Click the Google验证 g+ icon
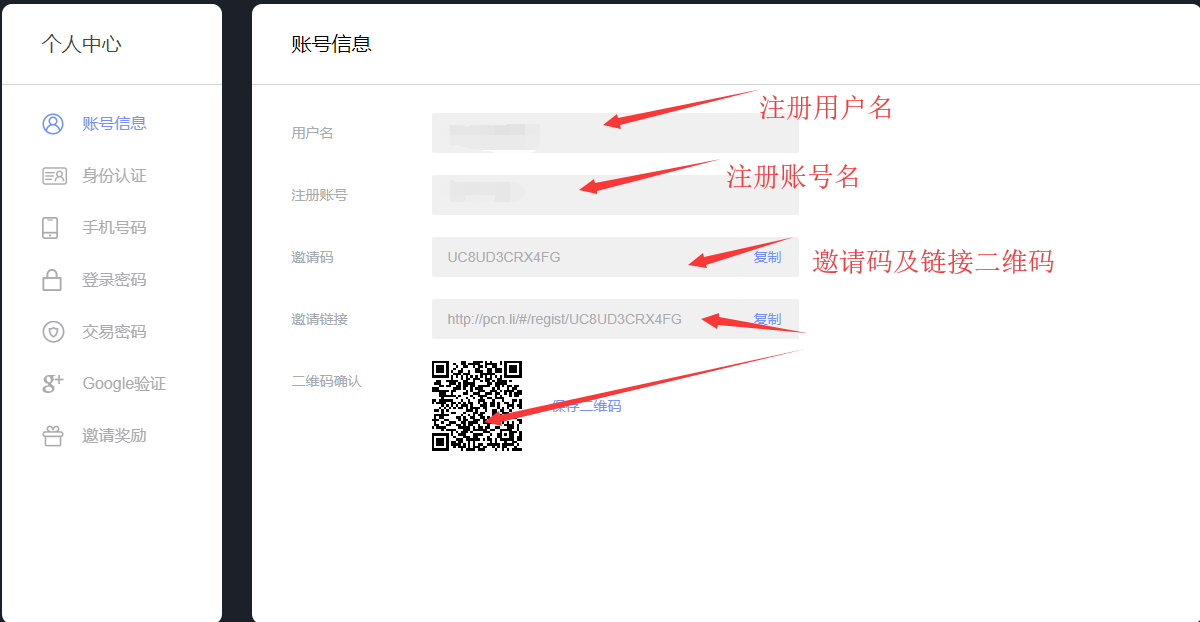1200x622 pixels. pyautogui.click(x=53, y=383)
